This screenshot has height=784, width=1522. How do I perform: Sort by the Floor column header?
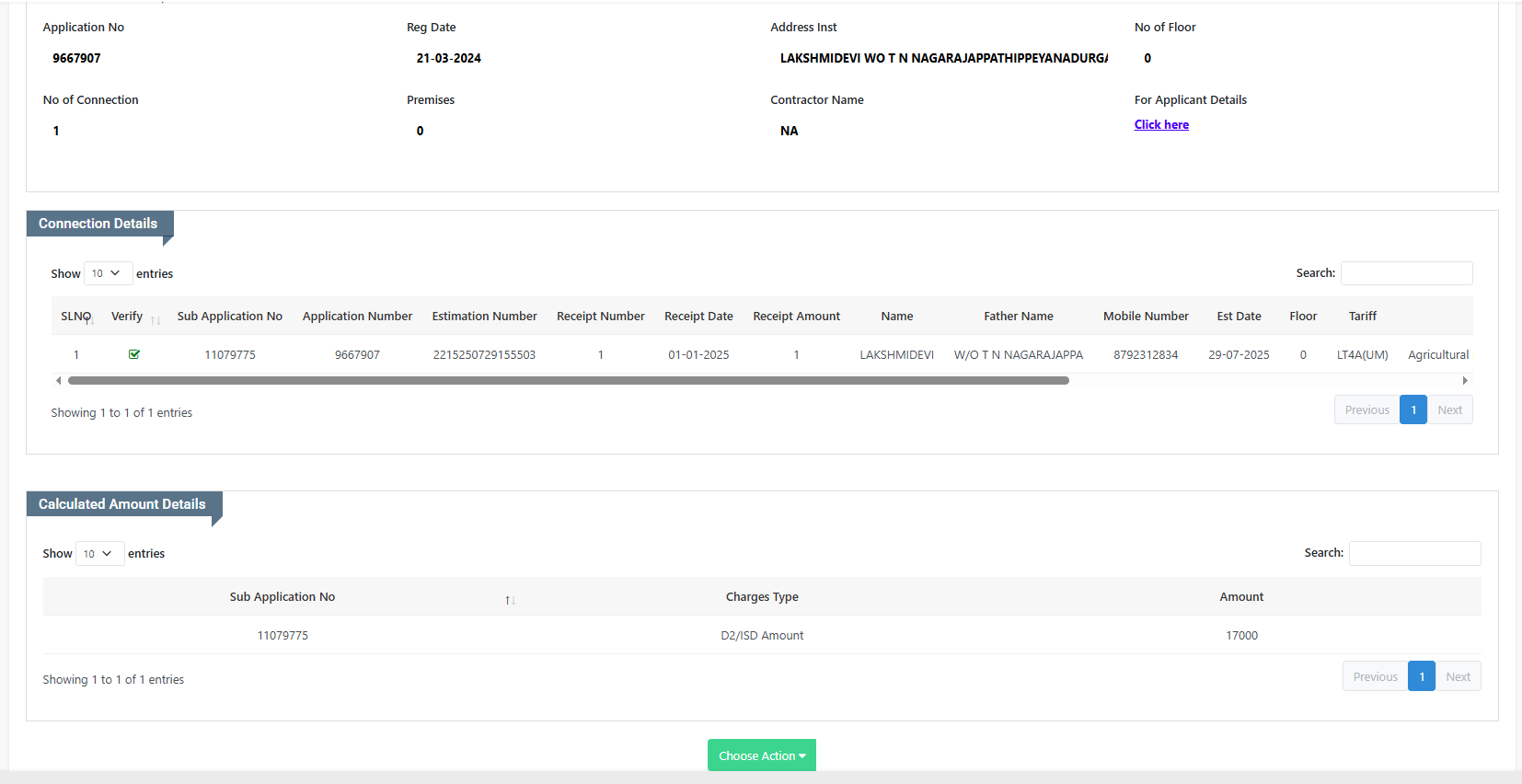[1303, 316]
